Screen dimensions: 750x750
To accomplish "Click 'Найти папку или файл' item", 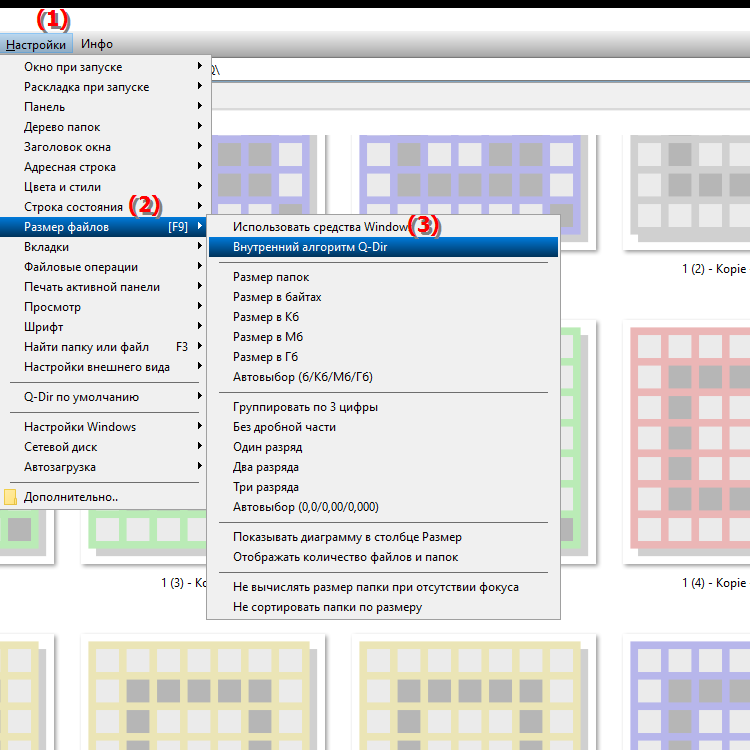I will (x=87, y=347).
